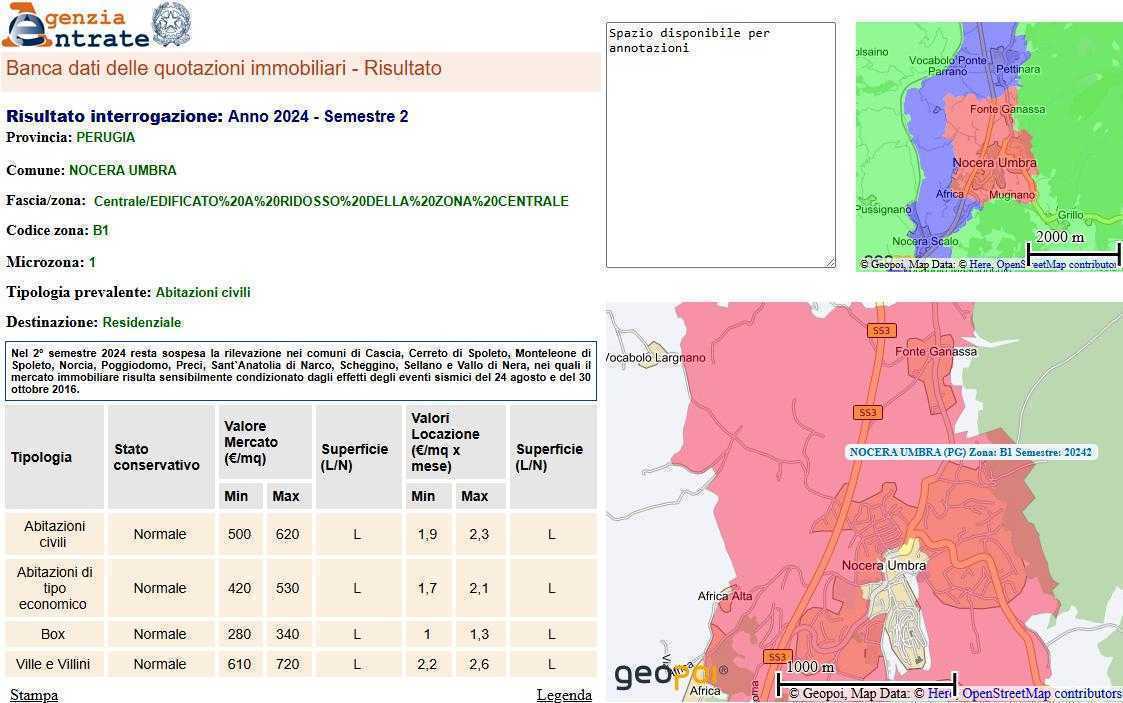Click the Italian Republic emblem
The height and width of the screenshot is (703, 1123).
pos(171,25)
